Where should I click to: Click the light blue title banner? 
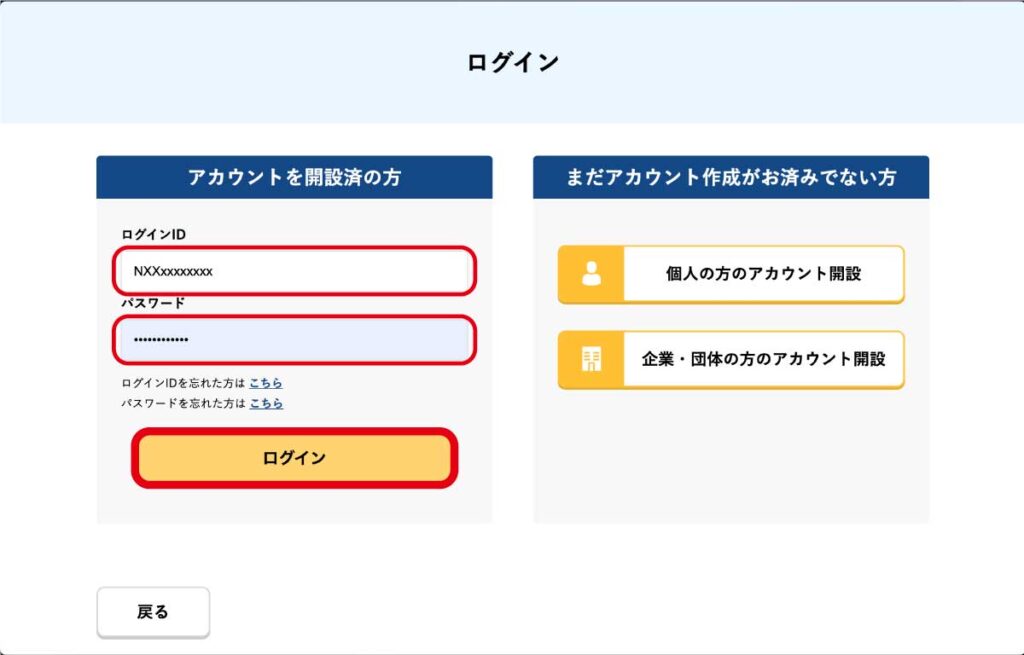coord(512,62)
